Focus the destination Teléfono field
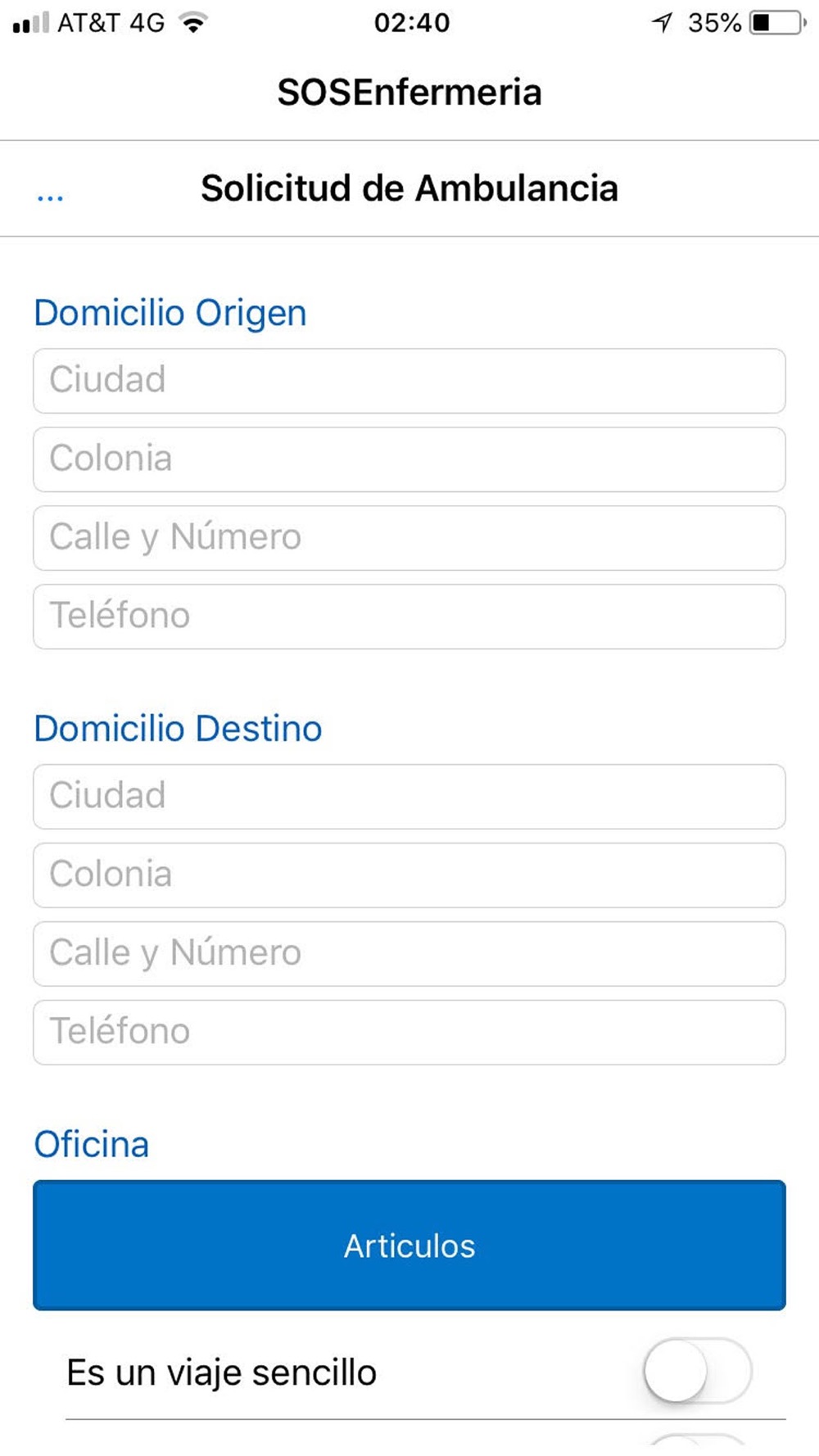819x1456 pixels. (409, 1033)
